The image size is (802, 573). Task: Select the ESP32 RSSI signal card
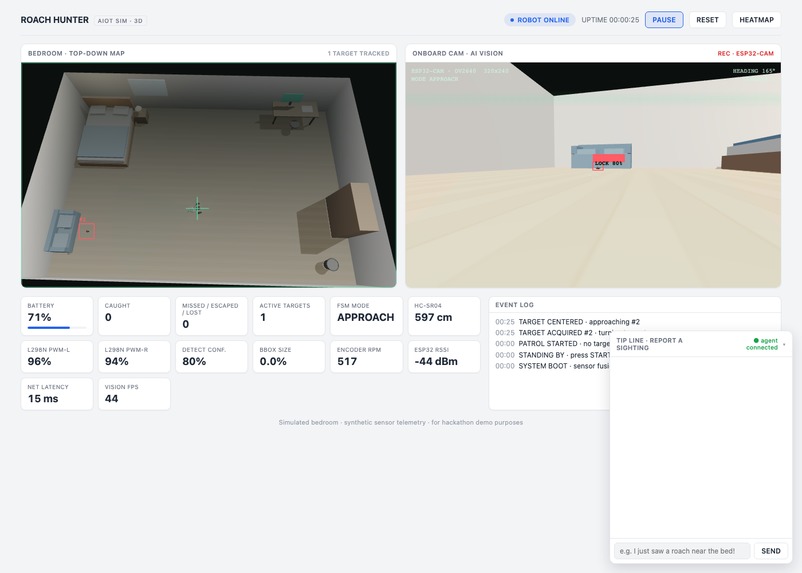pos(444,357)
